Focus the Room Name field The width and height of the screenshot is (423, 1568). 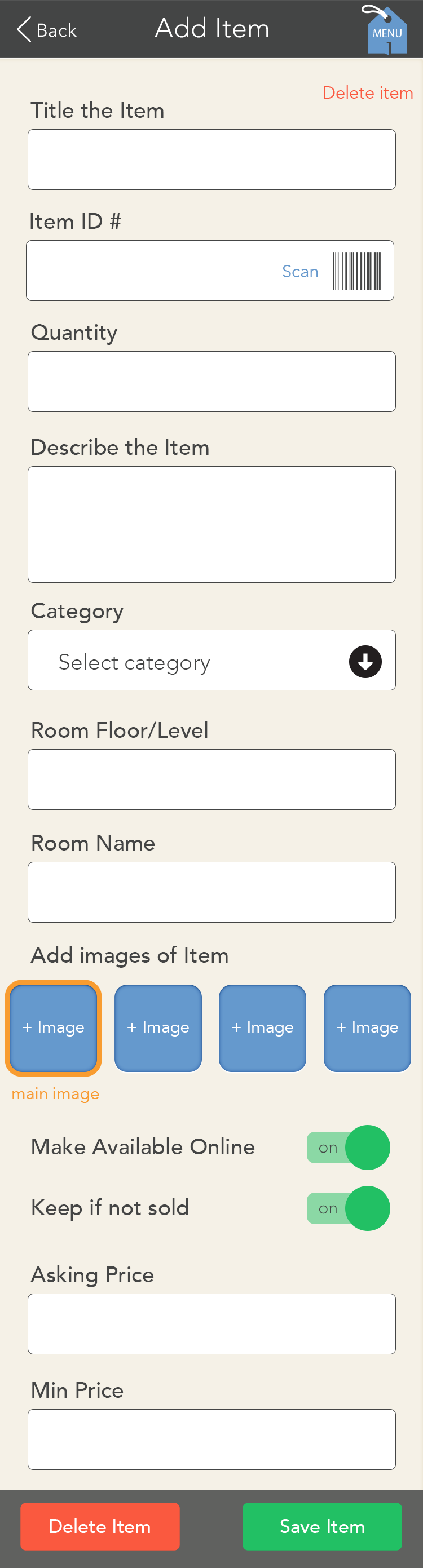click(211, 892)
